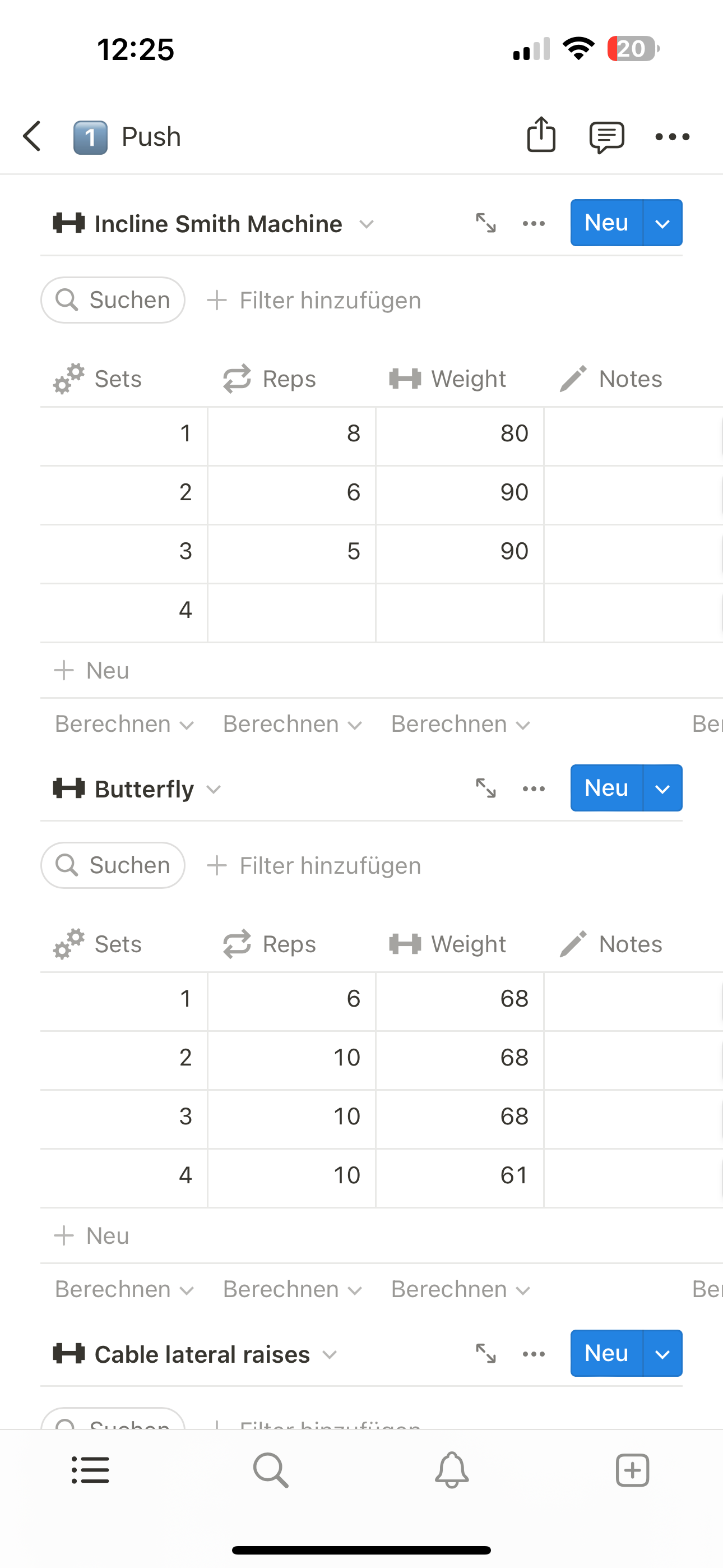This screenshot has width=723, height=1568.
Task: Open the page options menu
Action: point(672,136)
